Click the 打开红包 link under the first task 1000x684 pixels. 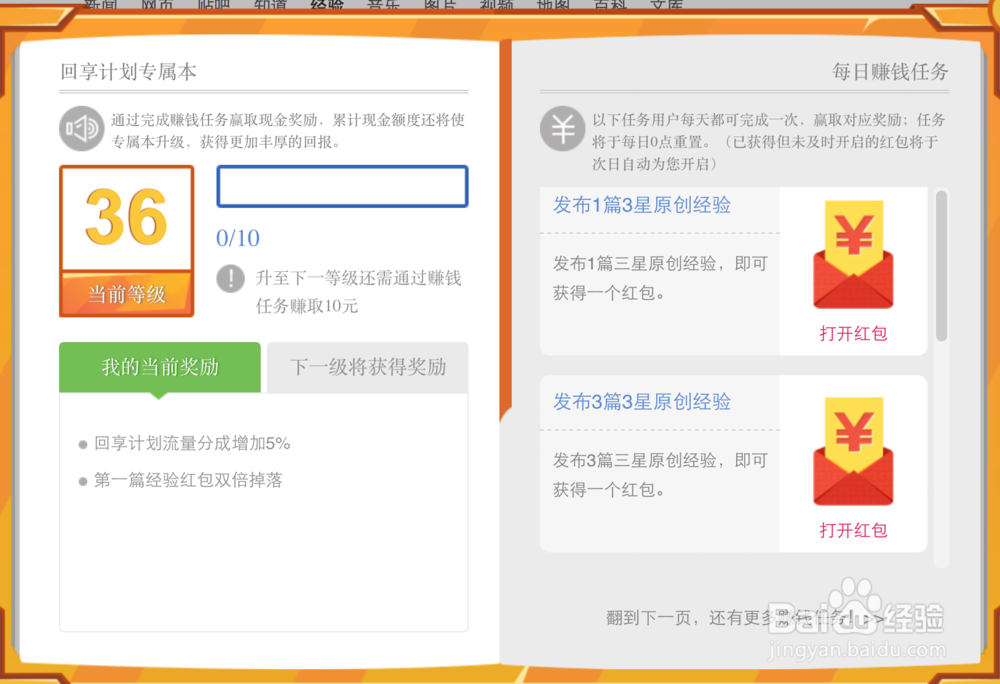click(853, 333)
